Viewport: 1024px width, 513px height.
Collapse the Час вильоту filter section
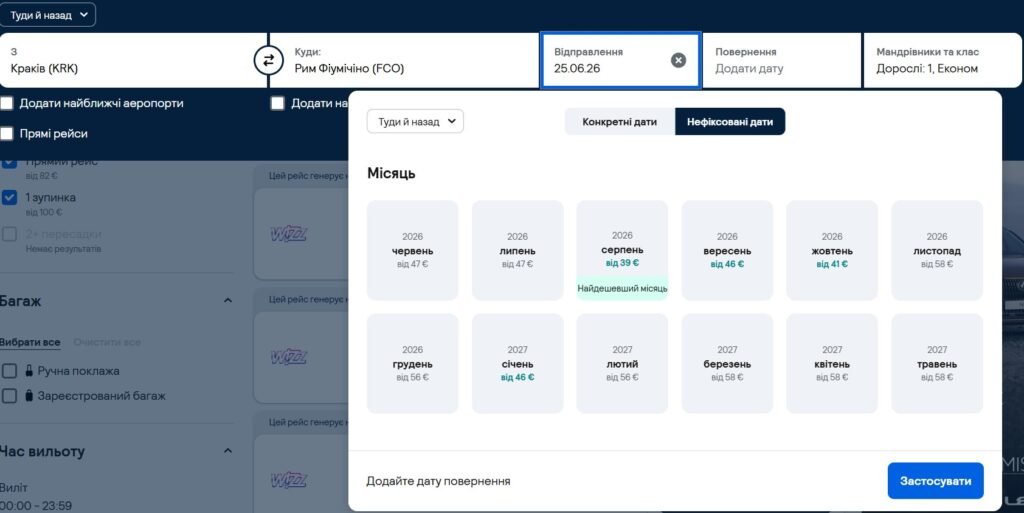tap(227, 451)
